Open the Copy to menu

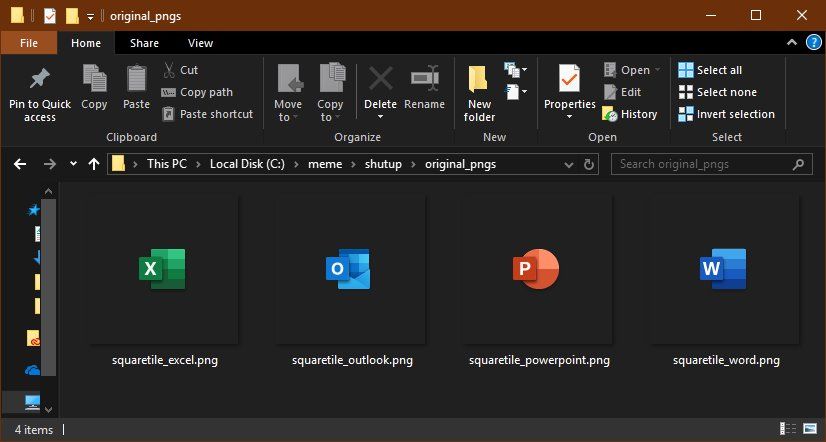coord(330,94)
